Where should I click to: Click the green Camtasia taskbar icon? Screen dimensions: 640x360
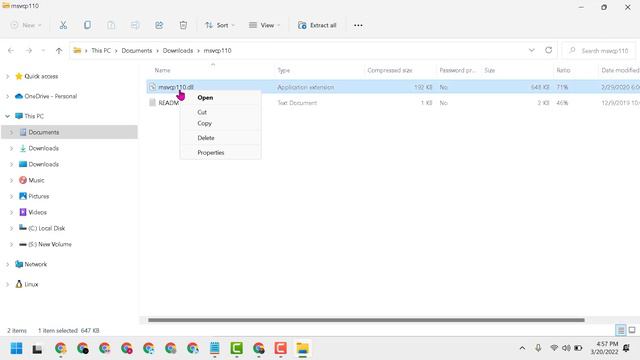coord(236,348)
